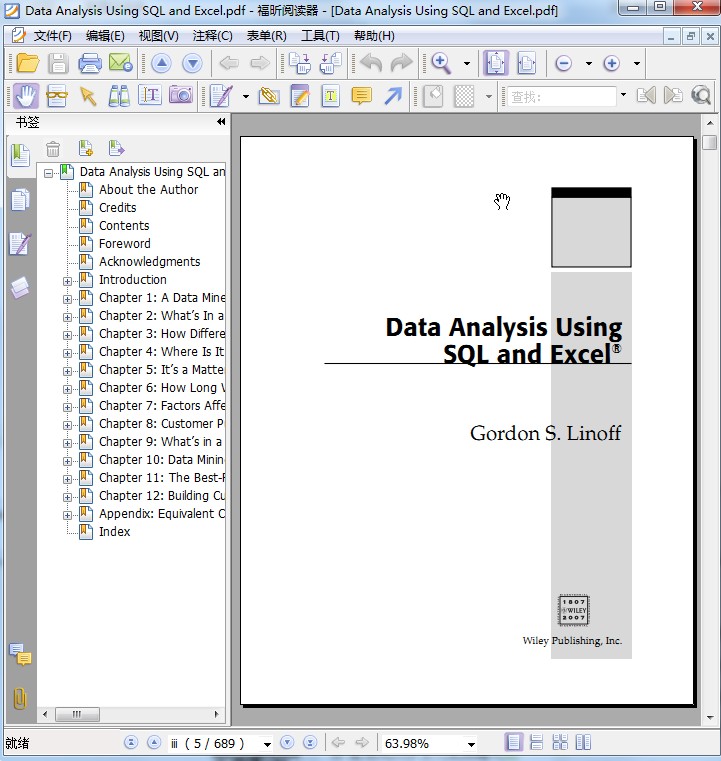
Task: Click the Open file folder icon
Action: coord(27,63)
